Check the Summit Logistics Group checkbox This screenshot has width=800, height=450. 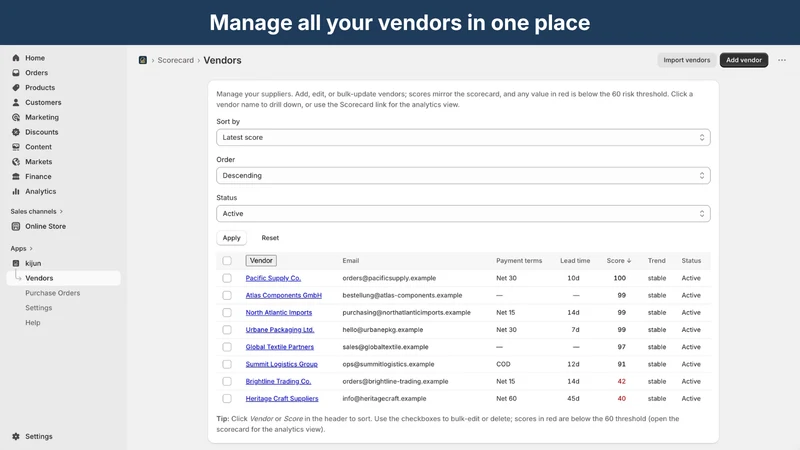pos(227,364)
